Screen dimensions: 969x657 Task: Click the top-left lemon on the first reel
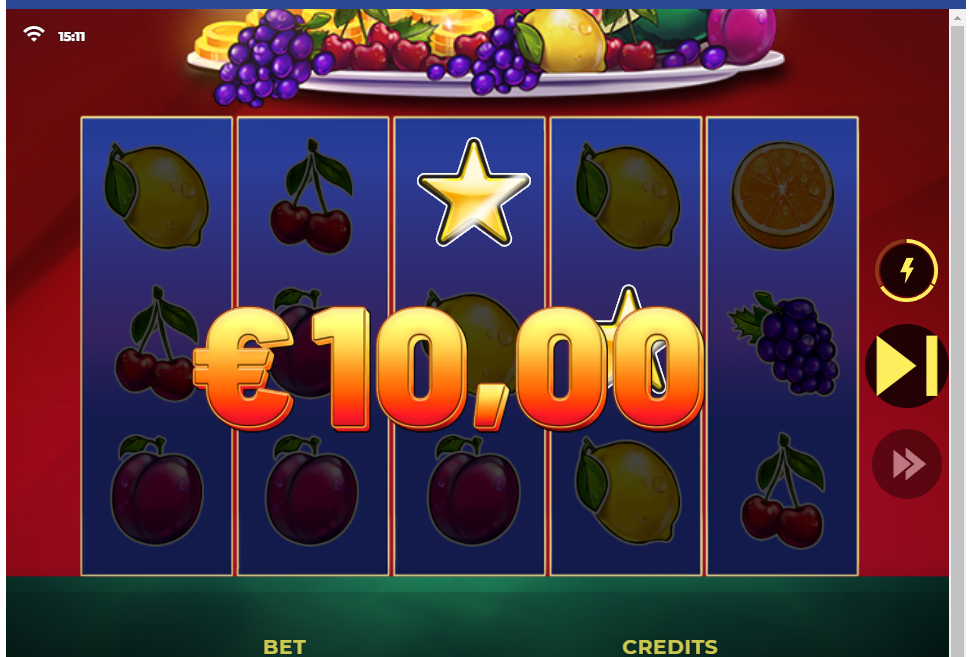tap(157, 196)
